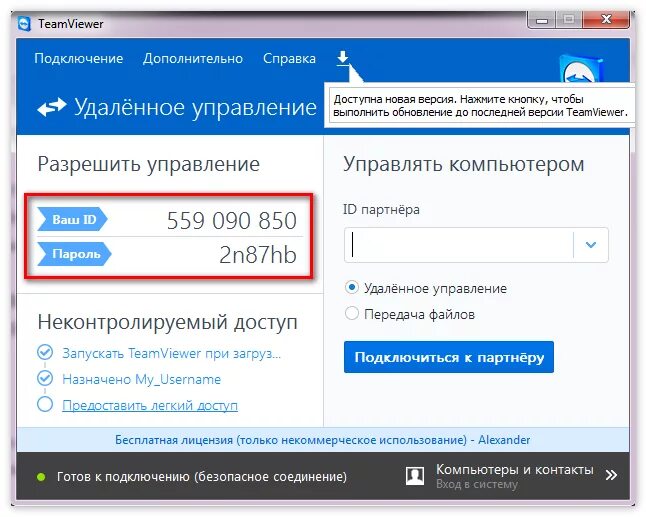This screenshot has height=517, width=646.
Task: Click the password value 2n87hb
Action: click(x=258, y=255)
